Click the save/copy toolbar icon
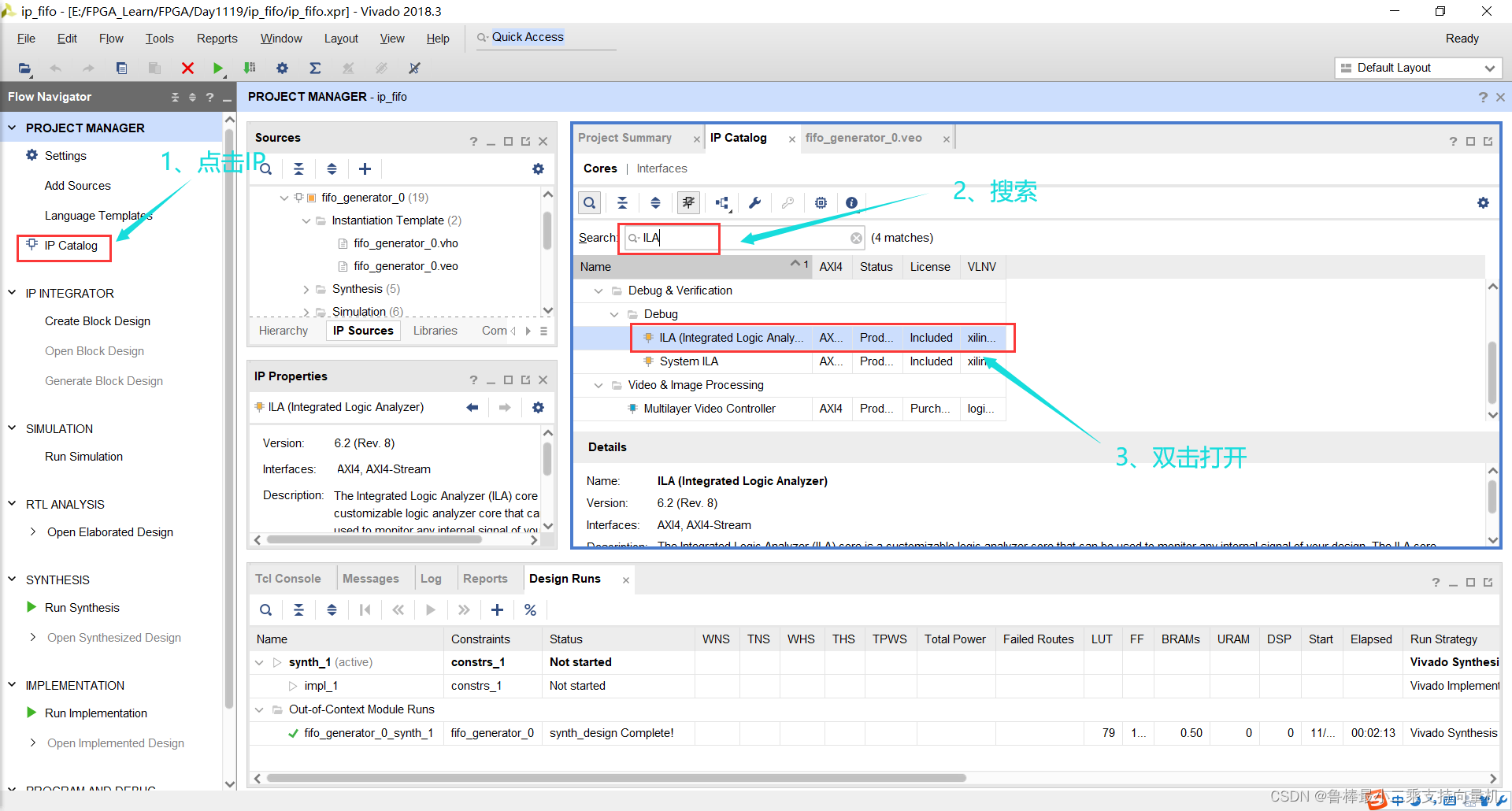The width and height of the screenshot is (1512, 811). (121, 69)
